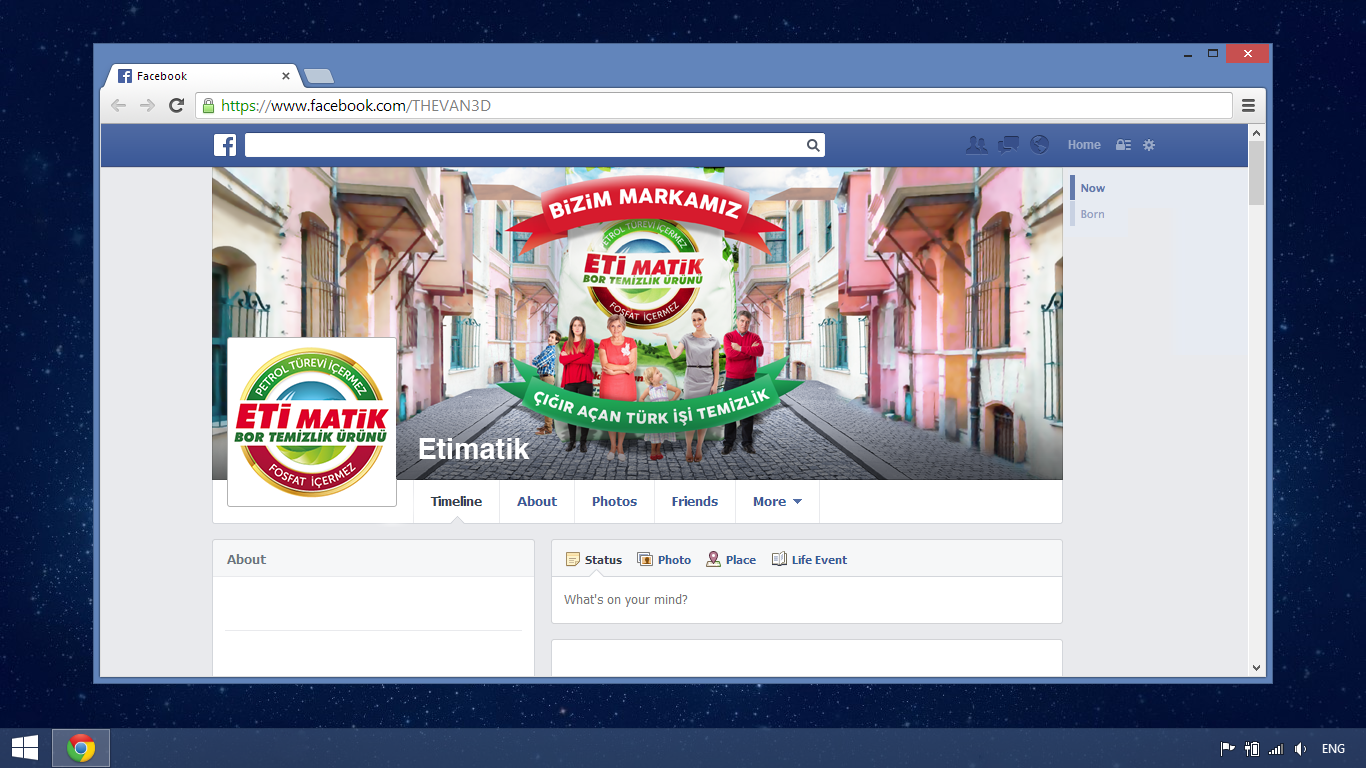Image resolution: width=1366 pixels, height=768 pixels.
Task: Close the Facebook browser tab
Action: pyautogui.click(x=286, y=76)
